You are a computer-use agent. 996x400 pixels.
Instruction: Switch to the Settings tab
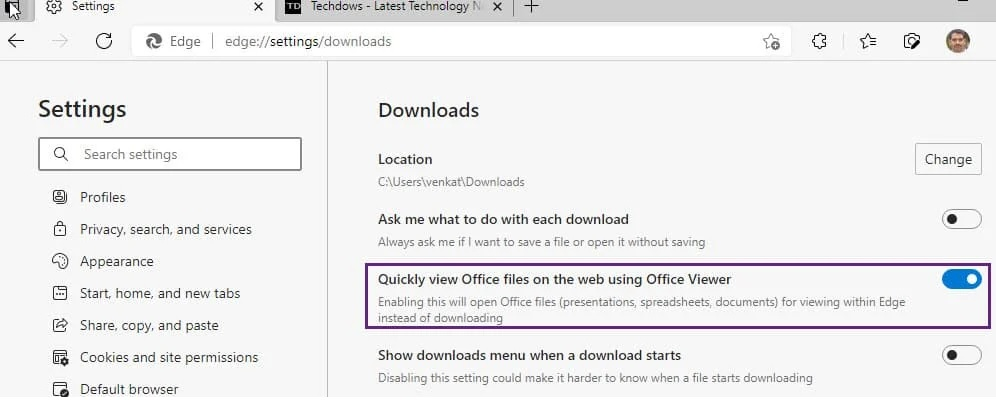pos(154,8)
